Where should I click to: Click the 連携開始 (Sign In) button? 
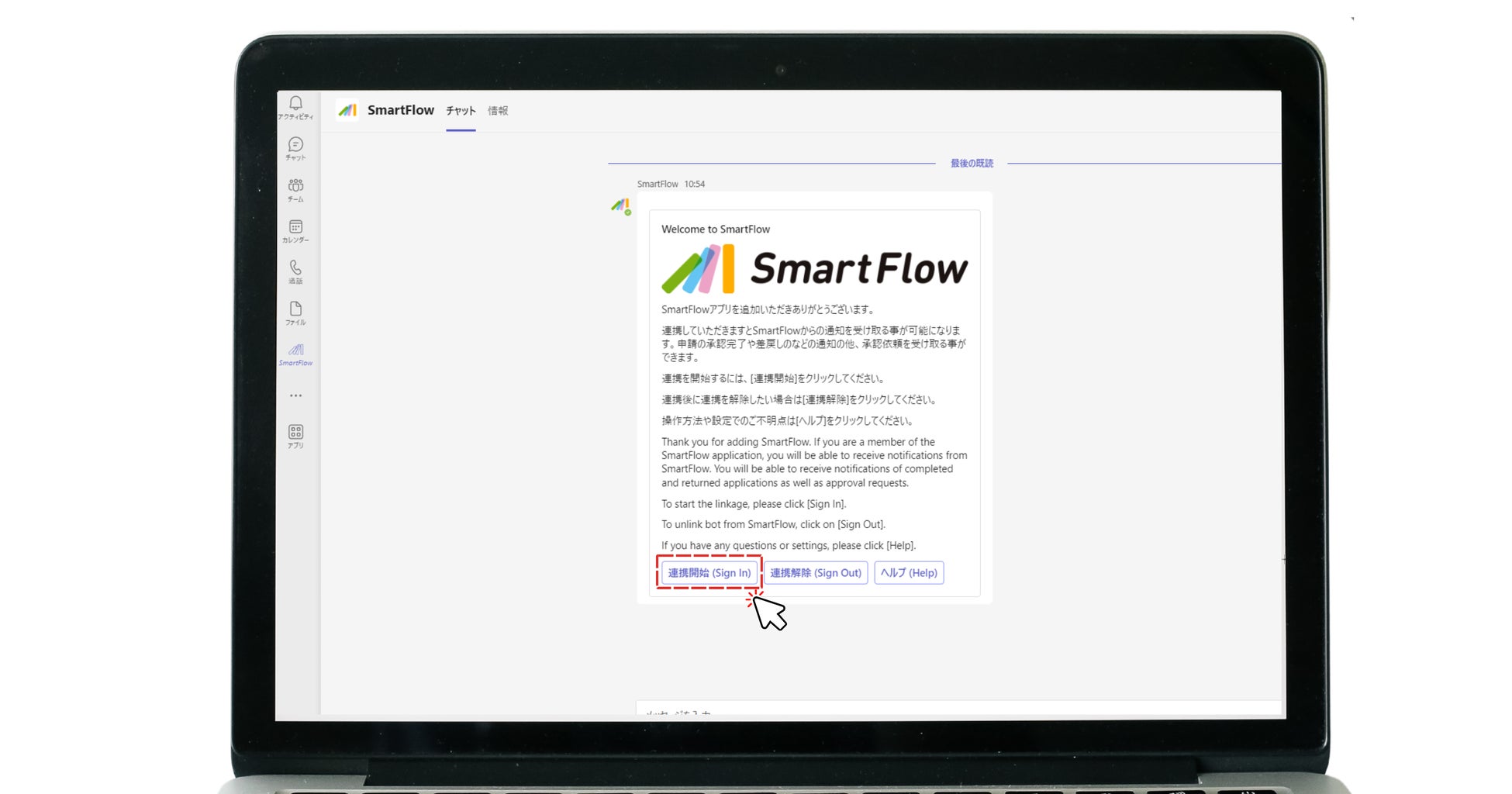coord(709,573)
